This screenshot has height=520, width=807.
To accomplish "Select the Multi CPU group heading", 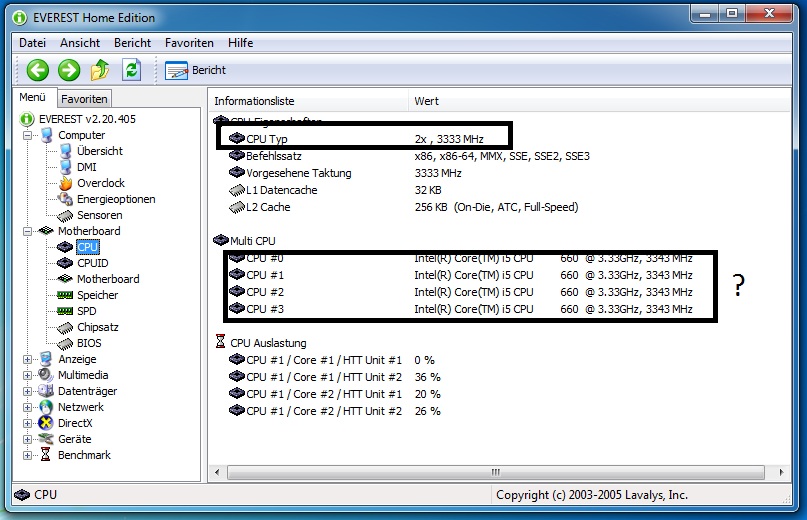I will (x=244, y=241).
